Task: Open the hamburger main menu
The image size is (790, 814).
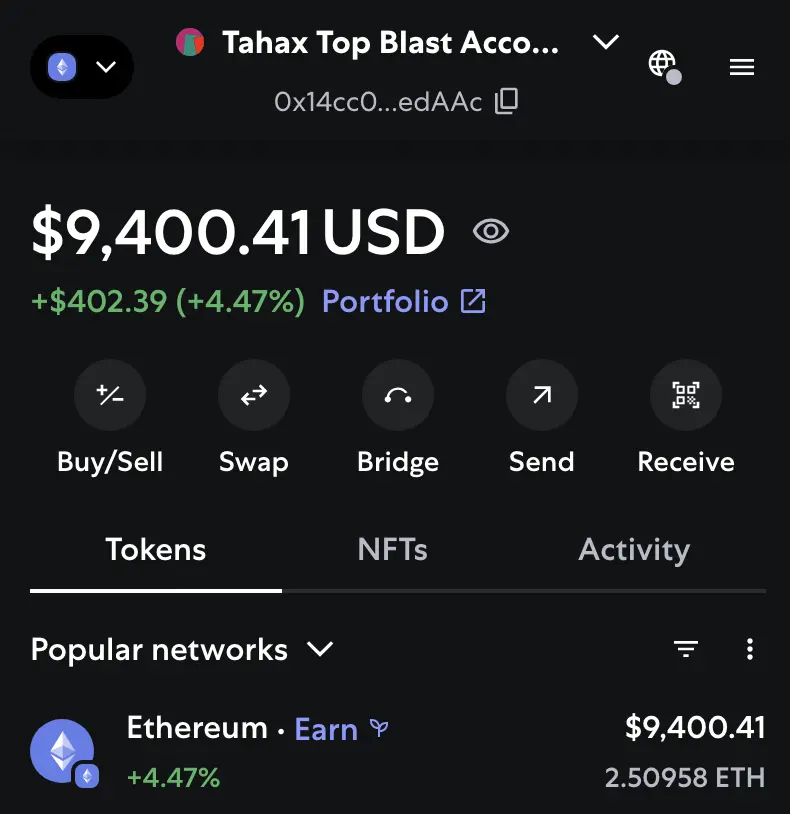Action: (x=741, y=67)
